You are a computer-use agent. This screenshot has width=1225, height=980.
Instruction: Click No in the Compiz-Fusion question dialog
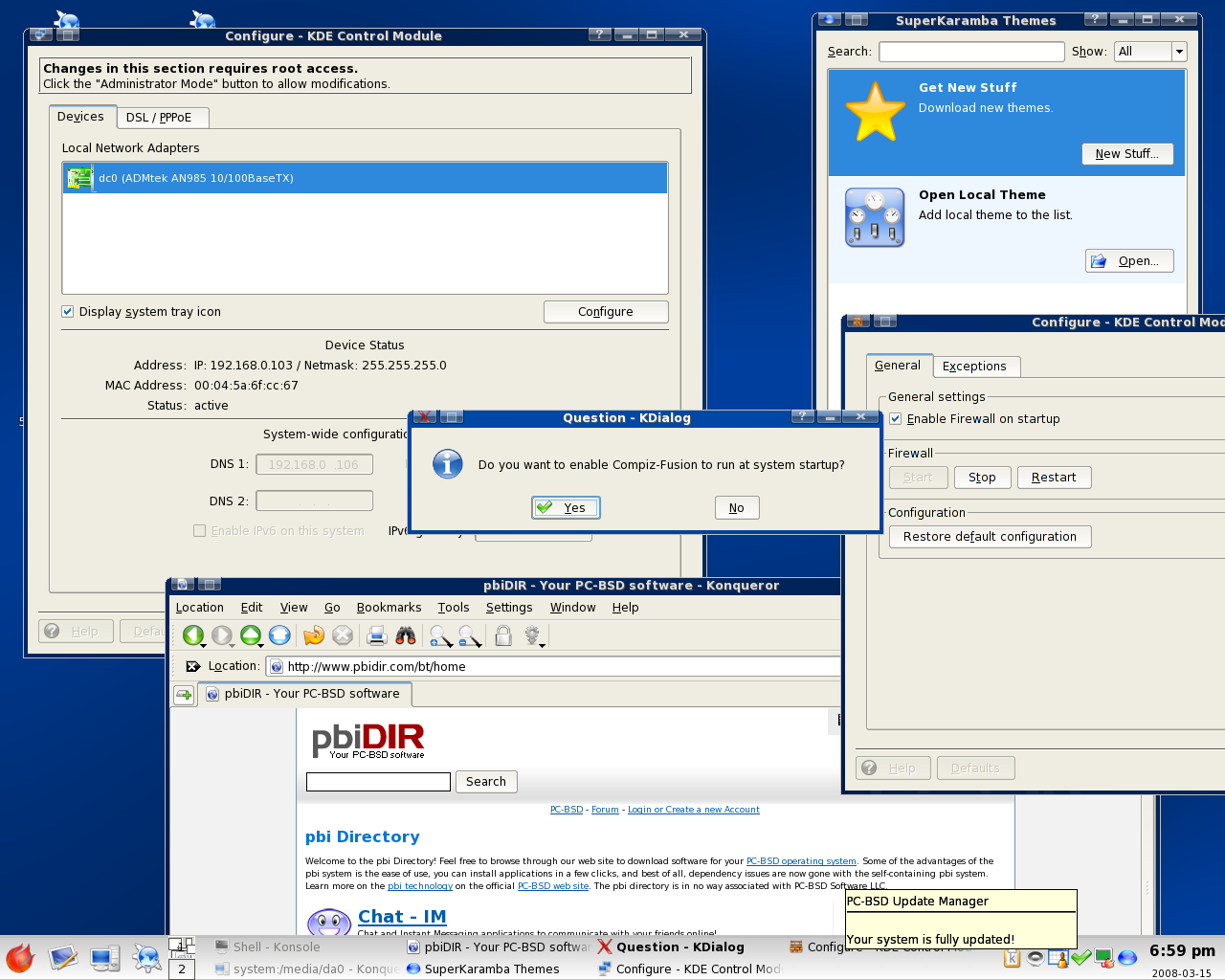[737, 508]
